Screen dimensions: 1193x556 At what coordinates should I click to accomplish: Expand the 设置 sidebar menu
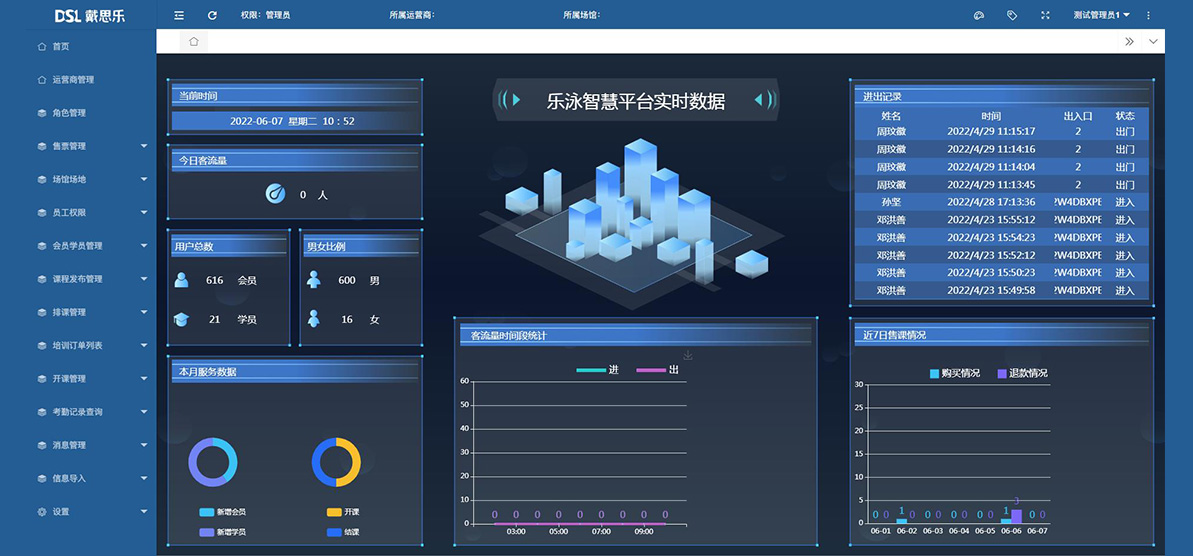coord(90,511)
